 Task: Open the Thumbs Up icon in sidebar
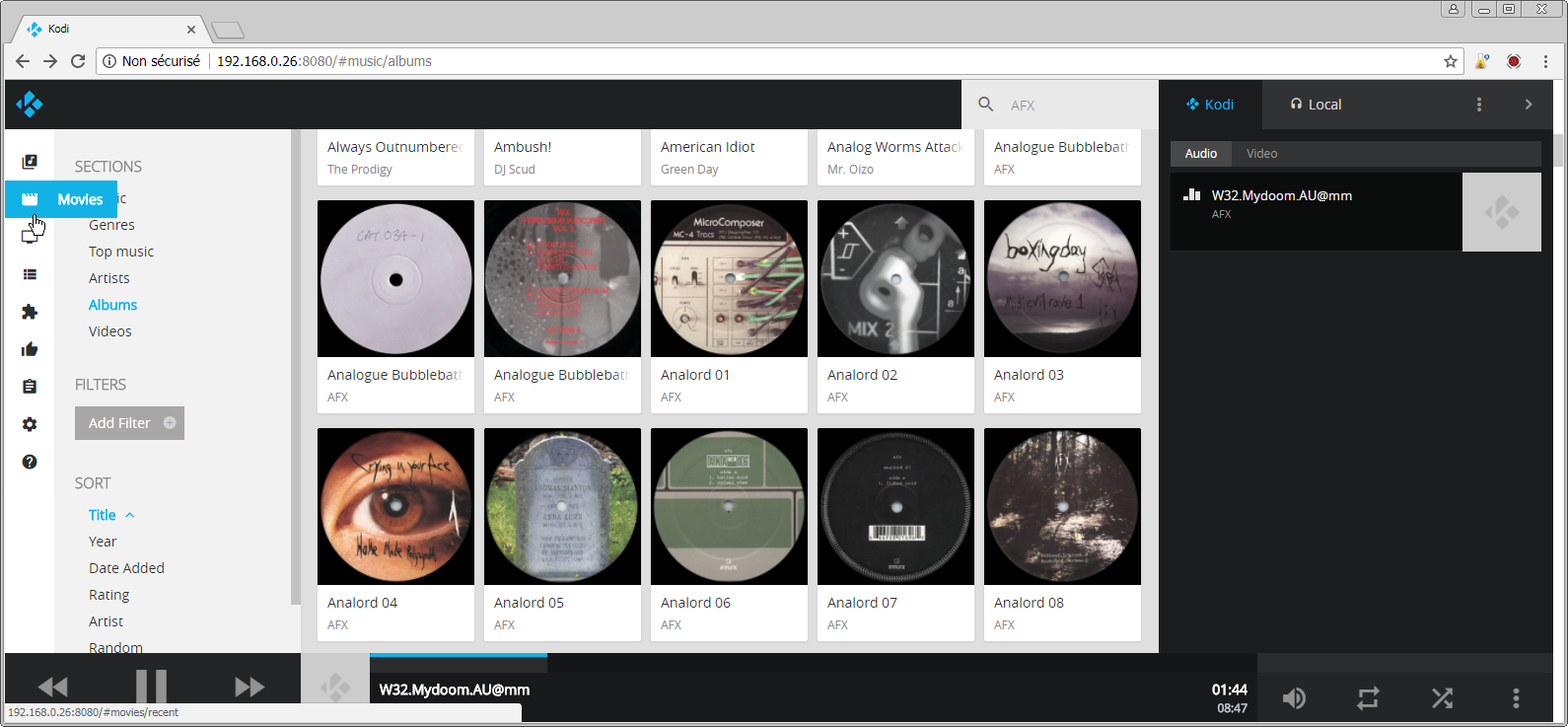tap(30, 349)
